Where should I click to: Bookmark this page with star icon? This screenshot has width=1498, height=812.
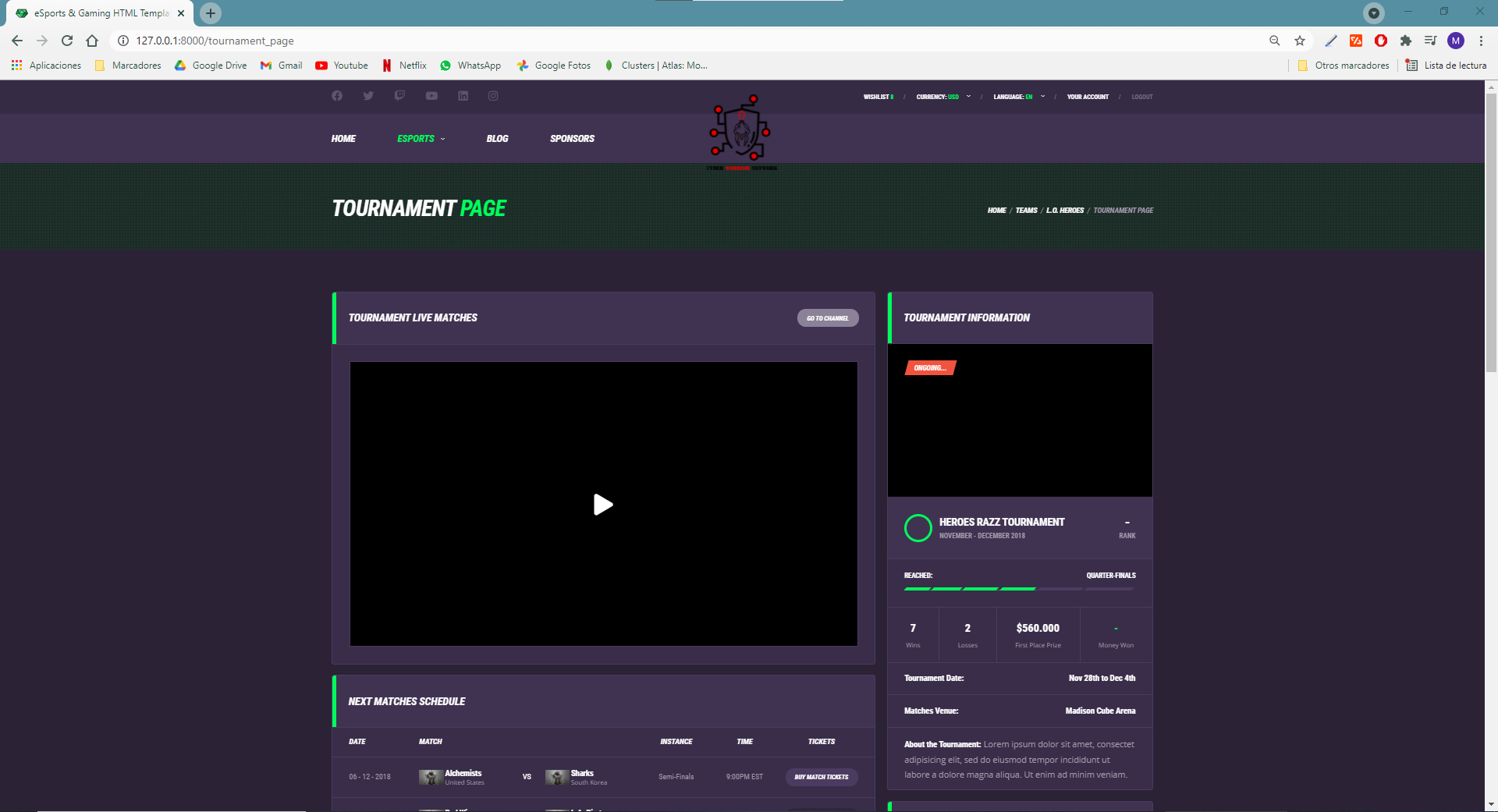click(1299, 41)
